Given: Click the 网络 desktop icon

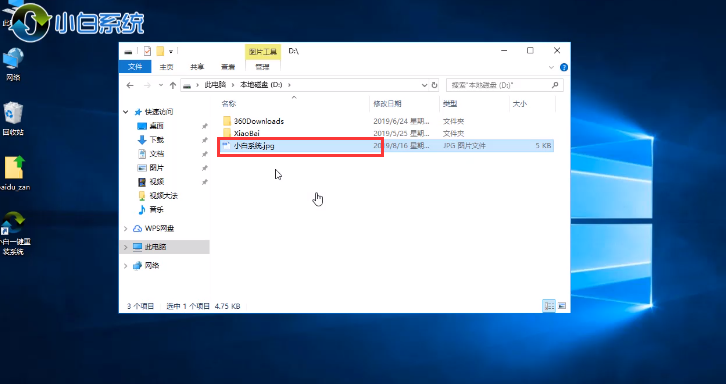Looking at the screenshot, I should click(x=13, y=65).
